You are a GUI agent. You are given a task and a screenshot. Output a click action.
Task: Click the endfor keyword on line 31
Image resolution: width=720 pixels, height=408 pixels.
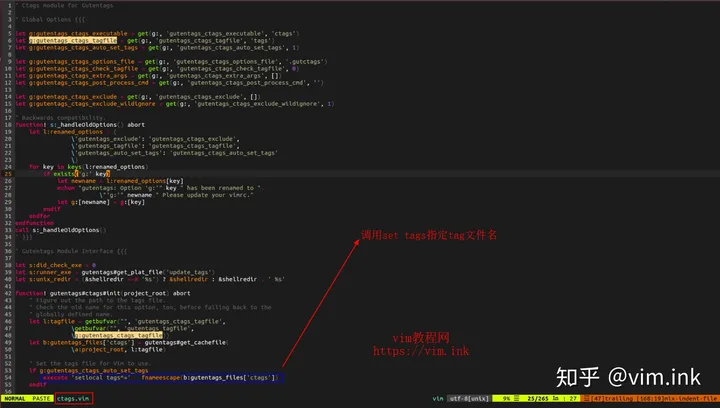click(39, 216)
